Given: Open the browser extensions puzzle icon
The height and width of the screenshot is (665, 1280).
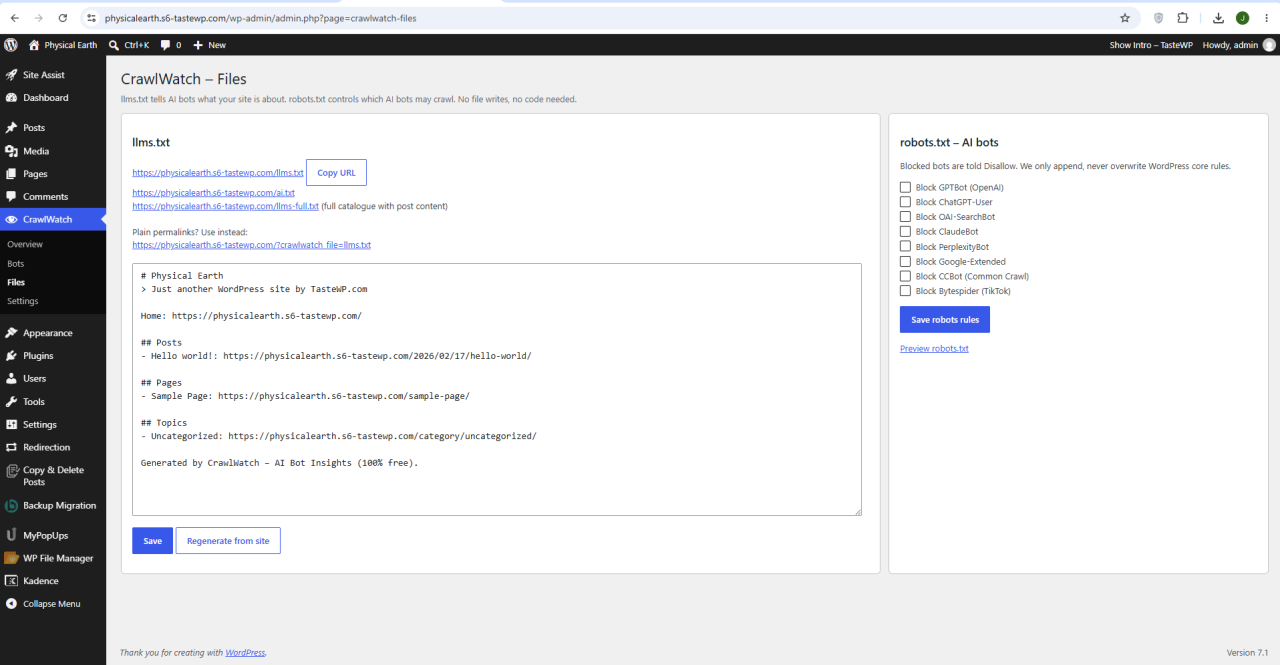Looking at the screenshot, I should [x=1183, y=18].
